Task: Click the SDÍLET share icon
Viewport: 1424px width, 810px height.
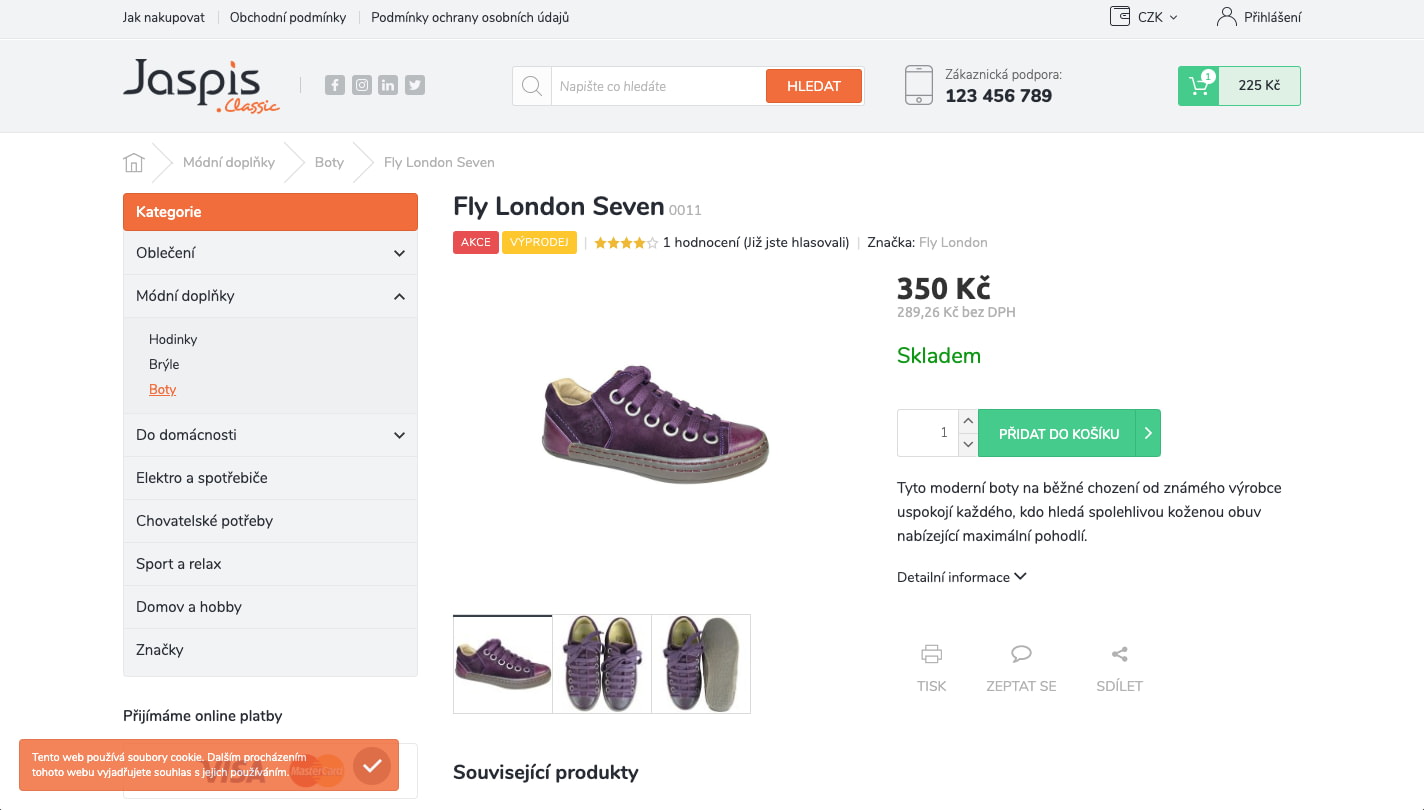Action: coord(1119,655)
